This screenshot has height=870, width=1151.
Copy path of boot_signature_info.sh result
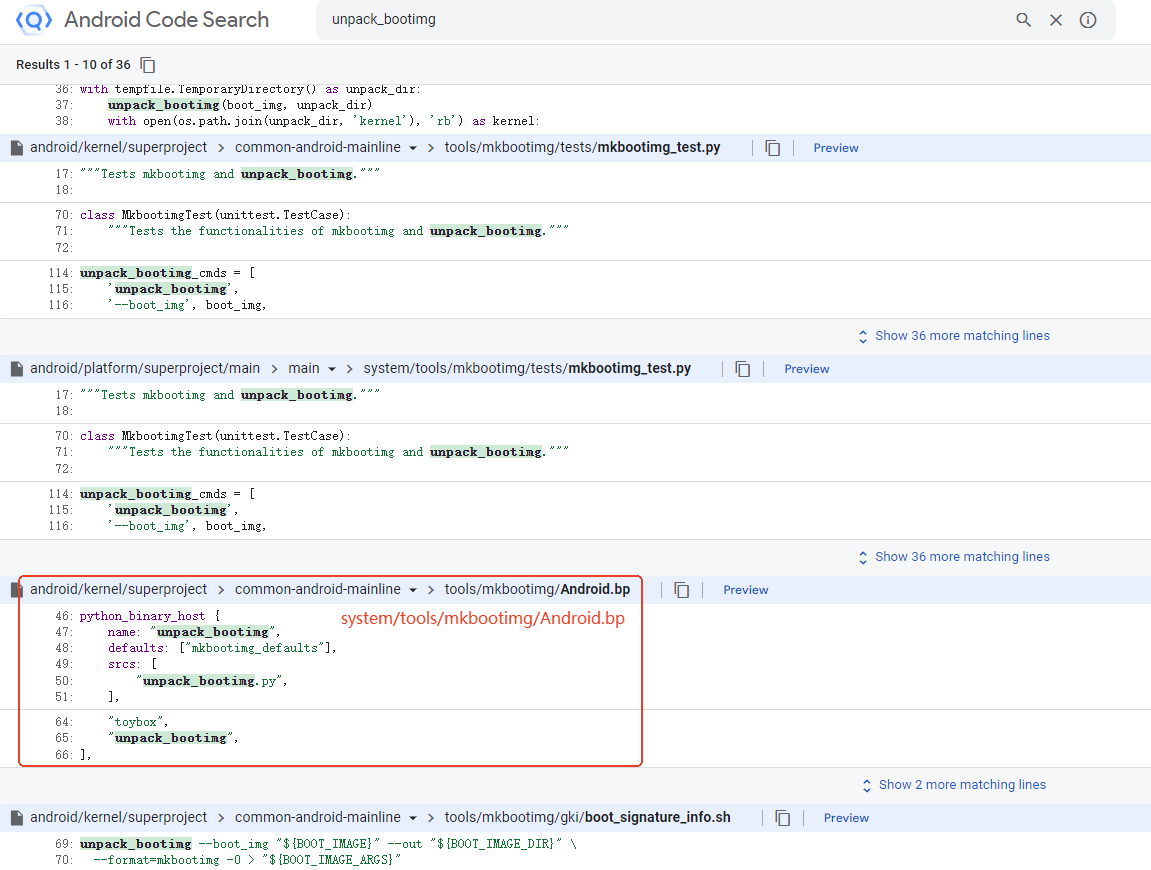tap(783, 817)
